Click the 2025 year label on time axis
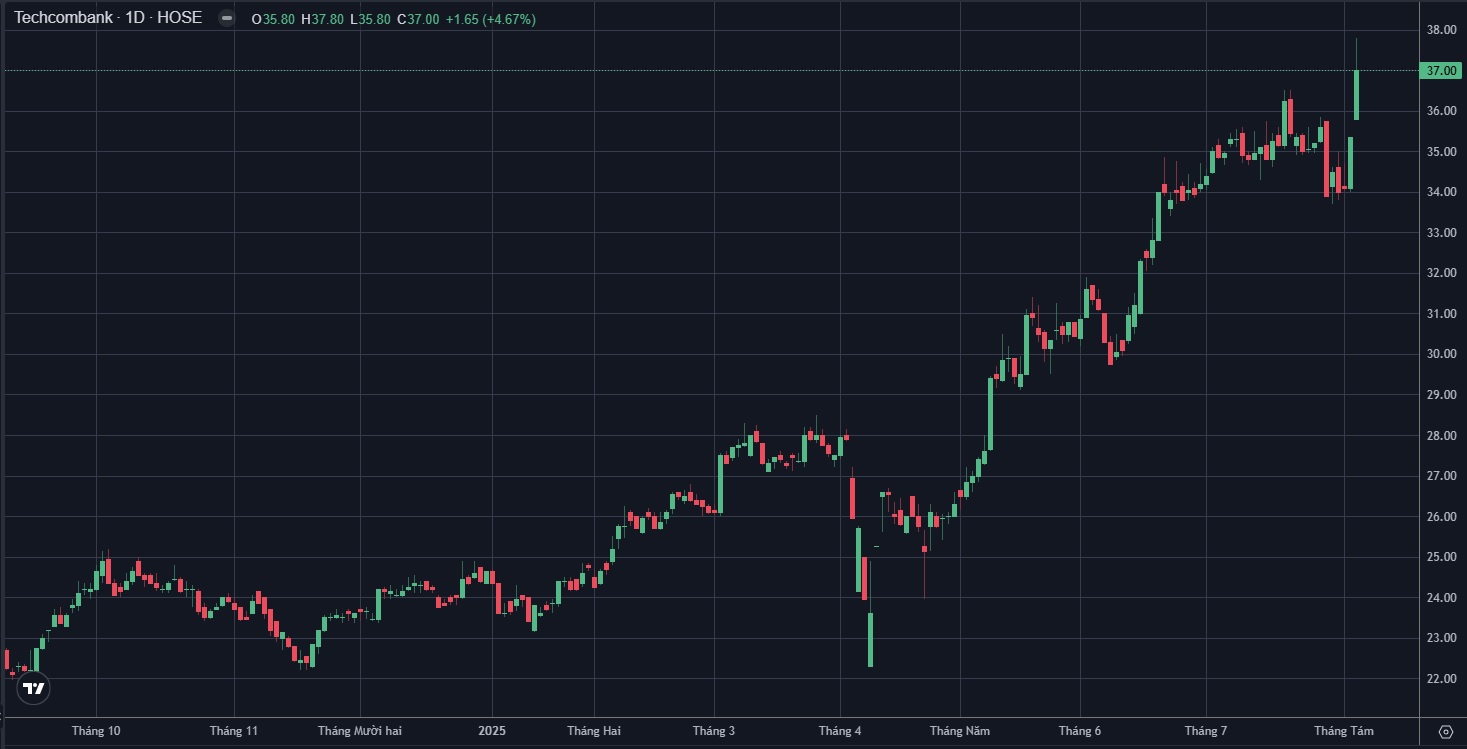The width and height of the screenshot is (1467, 749). [492, 731]
